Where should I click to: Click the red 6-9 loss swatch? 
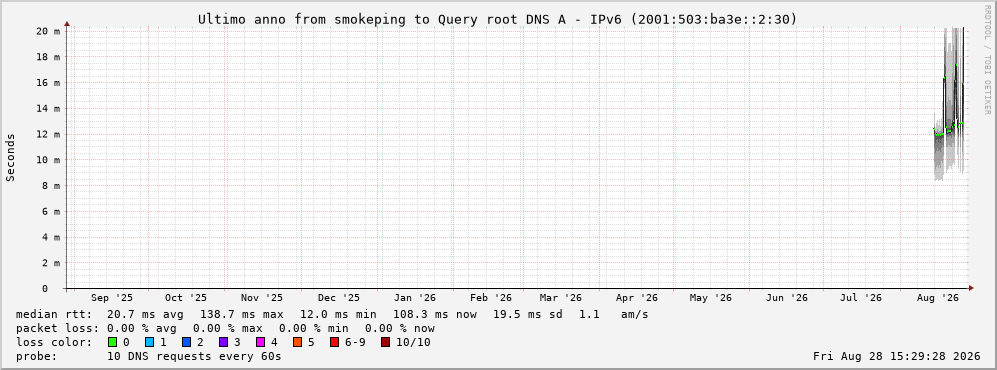coord(334,343)
